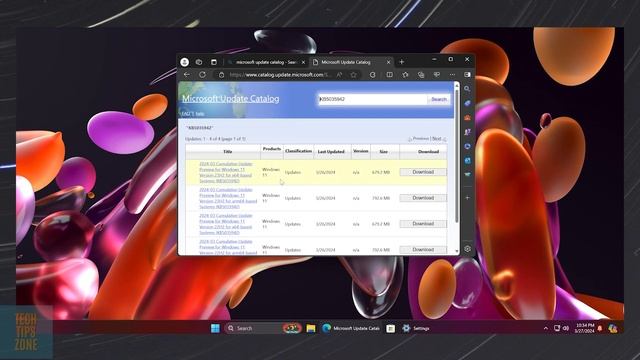Screen dimensions: 640x360
Task: Close the 'microsoft update catalog - Search' tab
Action: (x=303, y=62)
